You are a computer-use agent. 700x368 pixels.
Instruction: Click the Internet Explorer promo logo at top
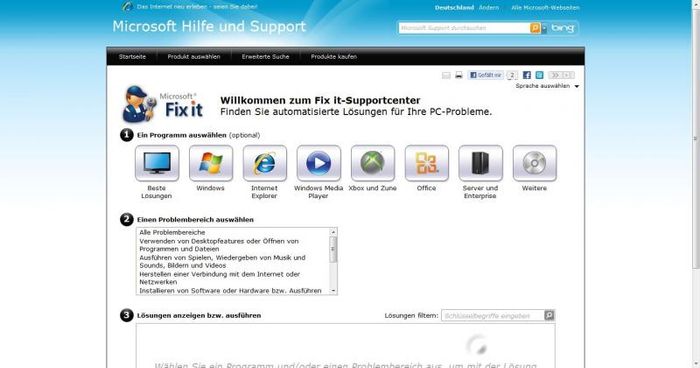[127, 6]
